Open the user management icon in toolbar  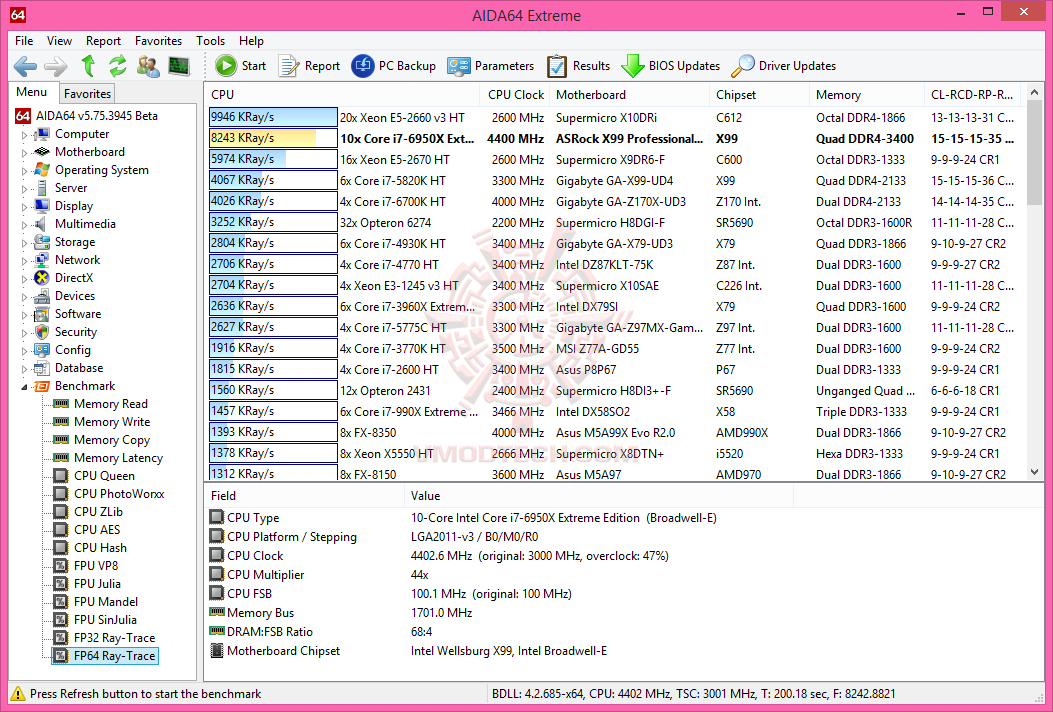[148, 66]
